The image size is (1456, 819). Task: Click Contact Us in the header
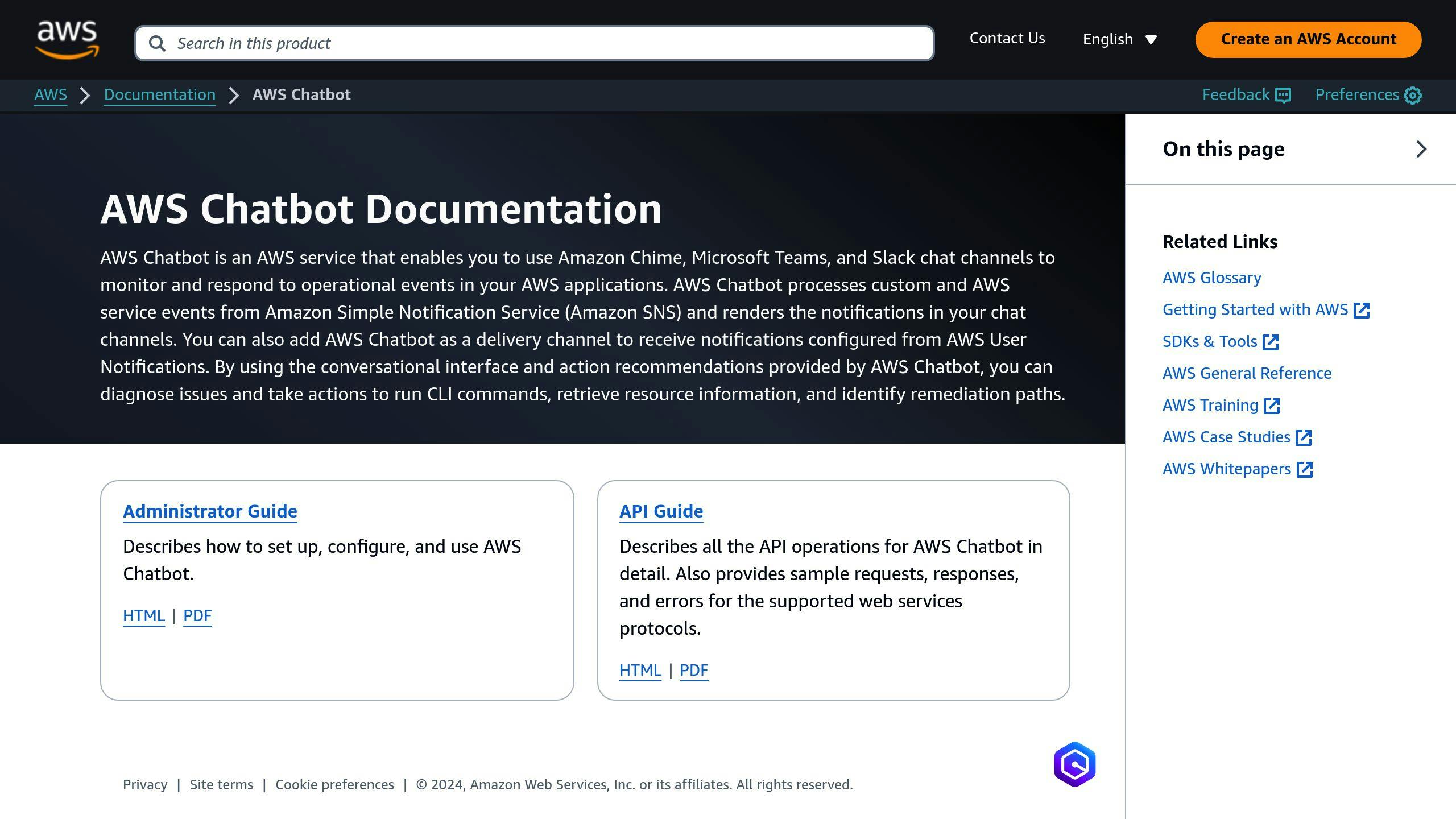(1007, 38)
